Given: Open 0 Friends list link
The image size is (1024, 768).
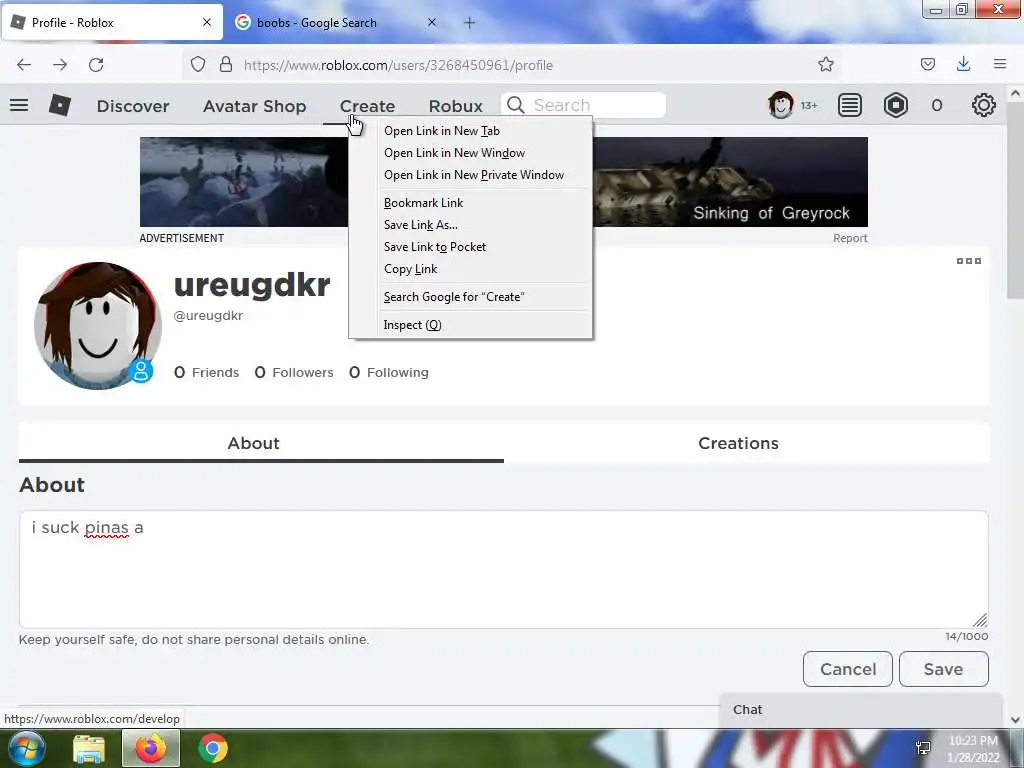Looking at the screenshot, I should 206,372.
